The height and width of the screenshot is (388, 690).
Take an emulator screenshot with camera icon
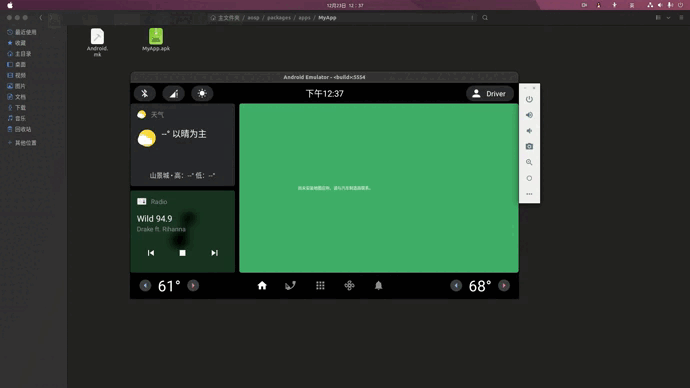529,146
